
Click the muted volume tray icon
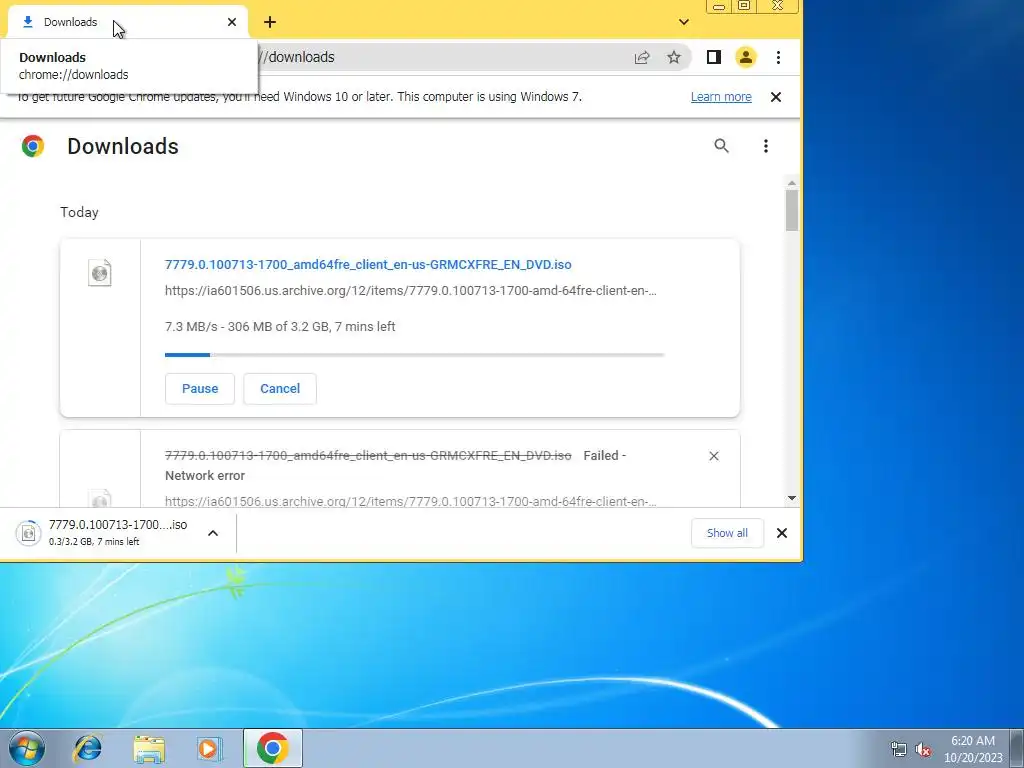(922, 749)
